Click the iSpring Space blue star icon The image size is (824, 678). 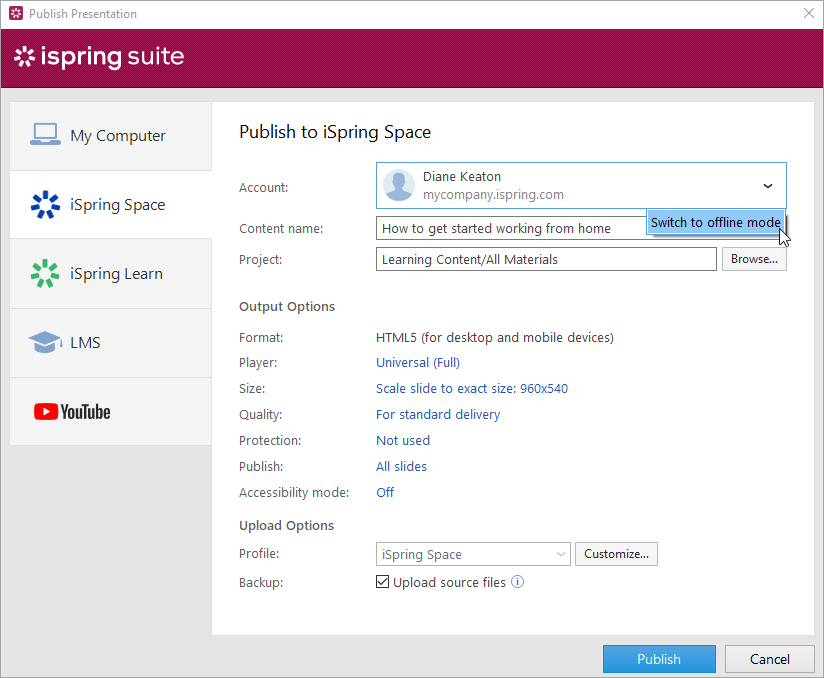pyautogui.click(x=45, y=204)
